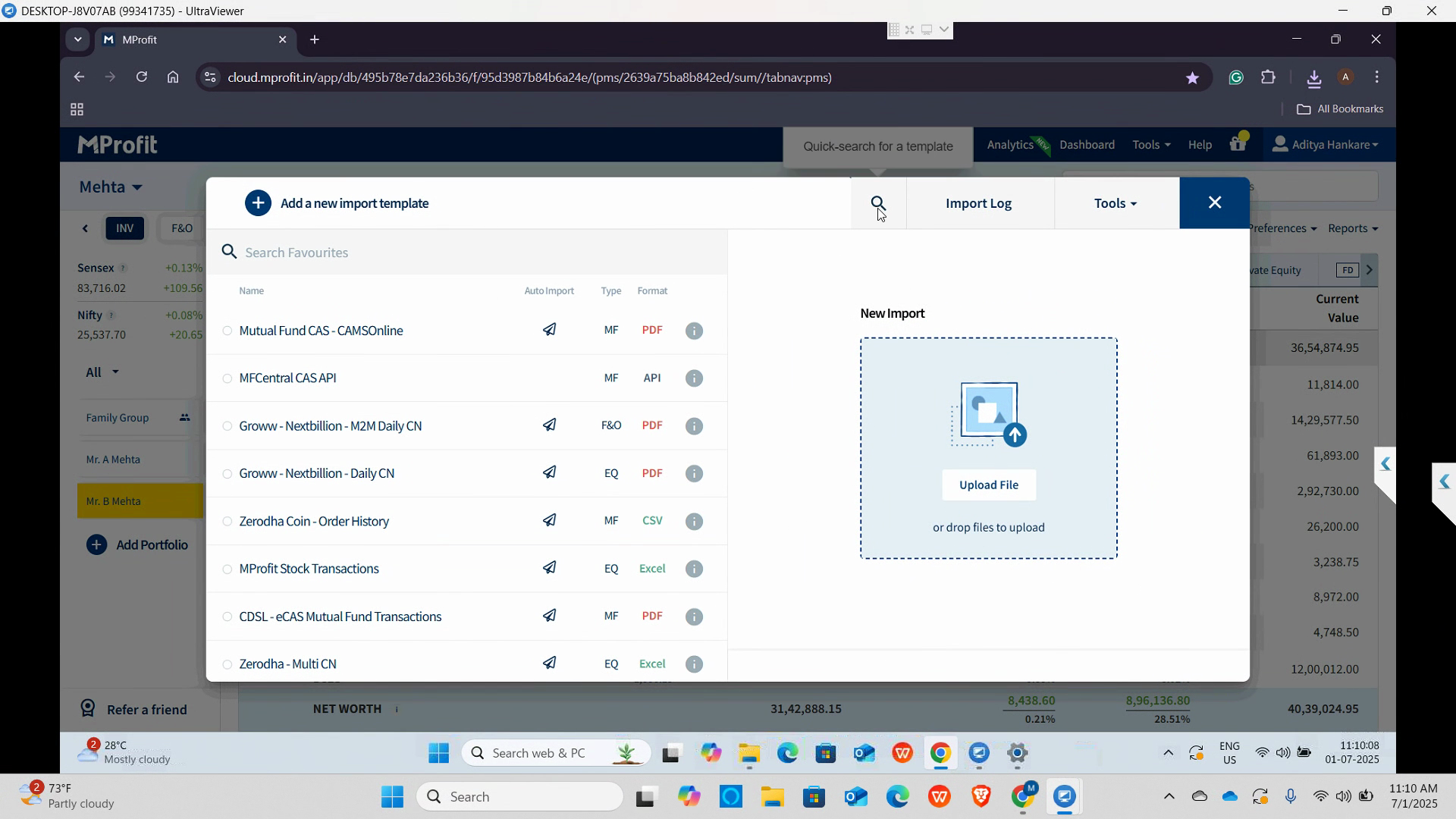Select Mutual Fund CAS - CAMSOnline radio button
Screen dimensions: 1456x819
click(227, 331)
